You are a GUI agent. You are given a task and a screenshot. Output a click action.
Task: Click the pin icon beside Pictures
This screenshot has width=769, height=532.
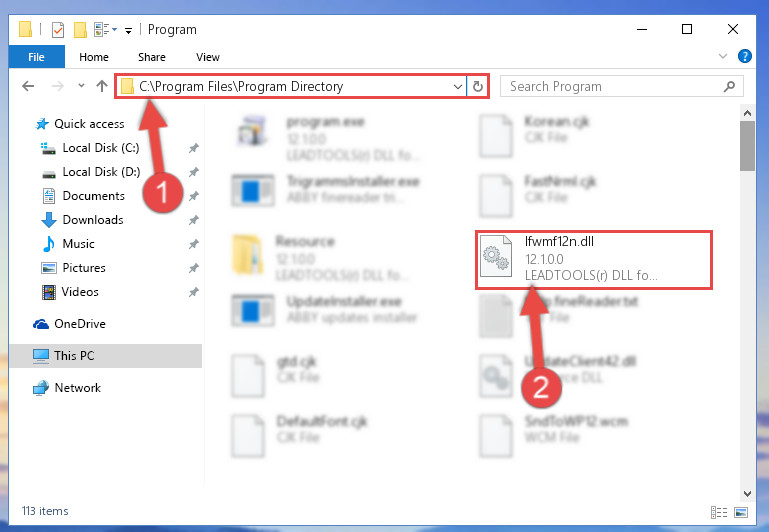[194, 268]
